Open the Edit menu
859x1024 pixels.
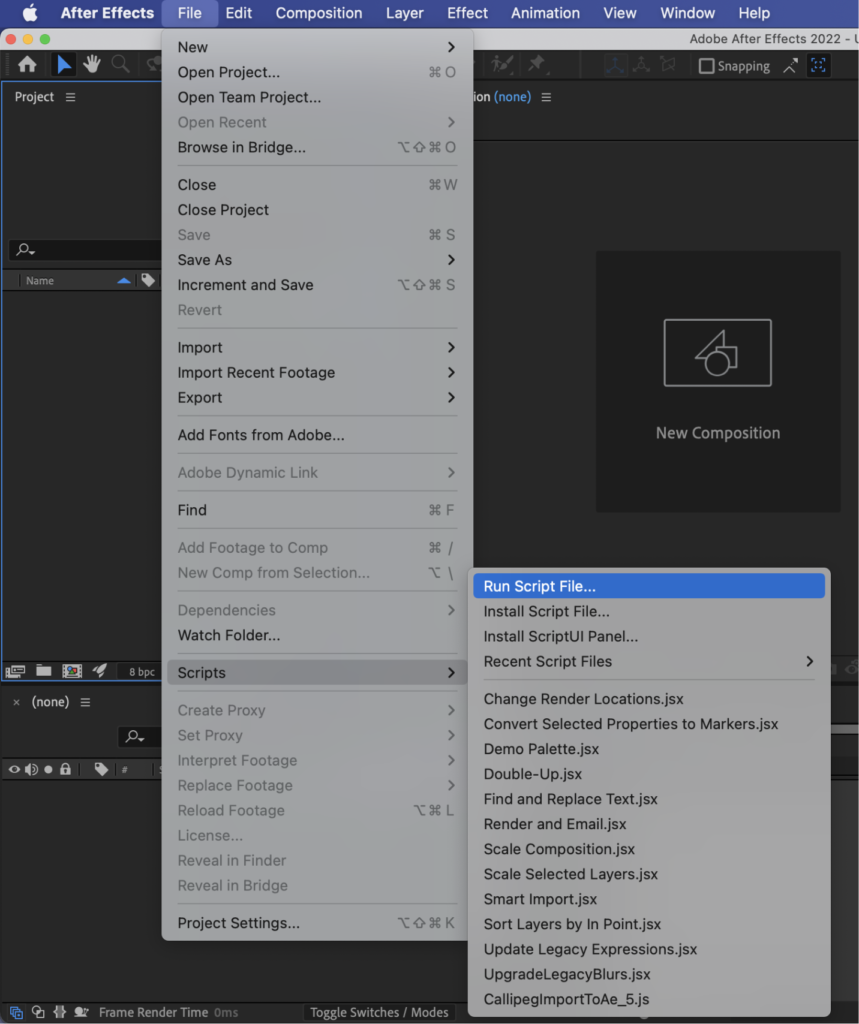coord(238,13)
